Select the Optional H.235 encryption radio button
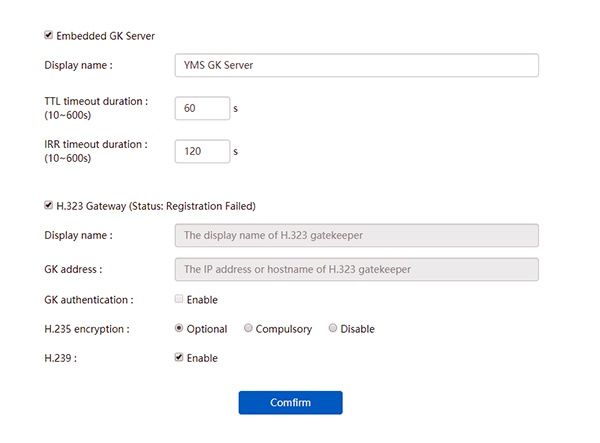Viewport: 600px width, 443px height. (x=179, y=328)
